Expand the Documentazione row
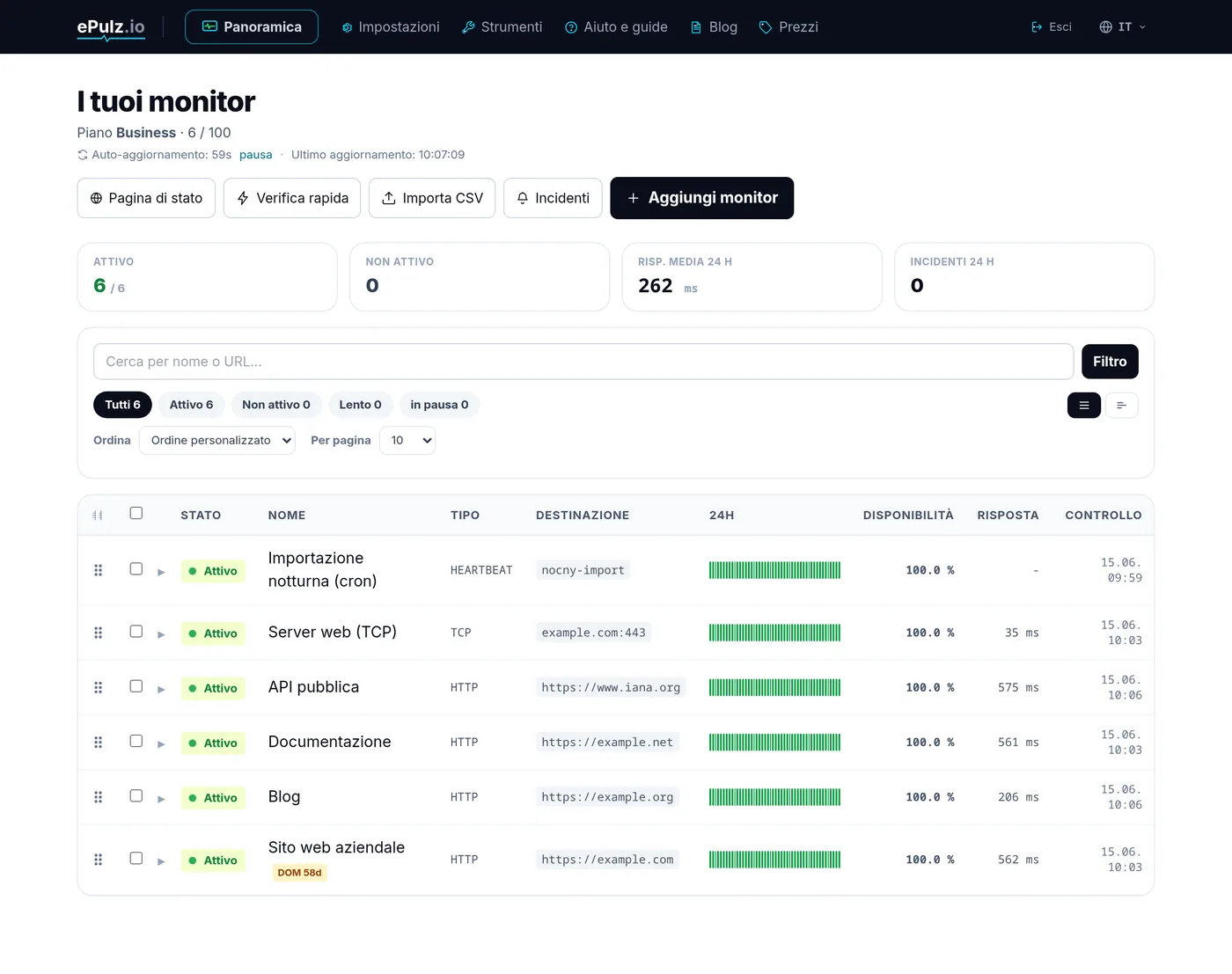 161,744
